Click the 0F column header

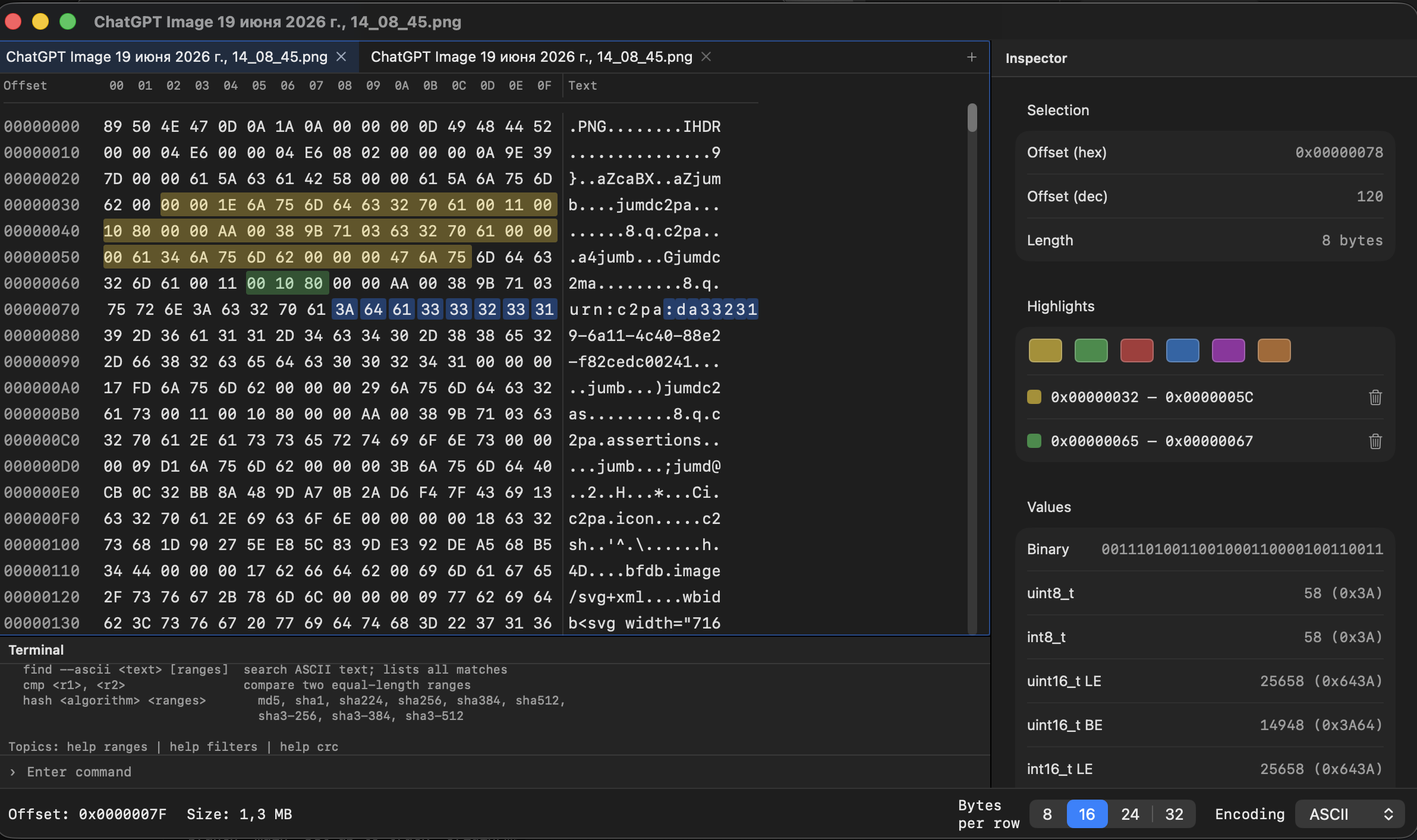coord(544,86)
